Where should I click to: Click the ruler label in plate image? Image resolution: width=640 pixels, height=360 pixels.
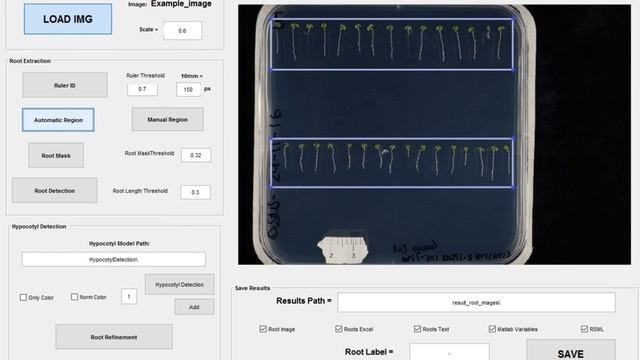[x=343, y=249]
